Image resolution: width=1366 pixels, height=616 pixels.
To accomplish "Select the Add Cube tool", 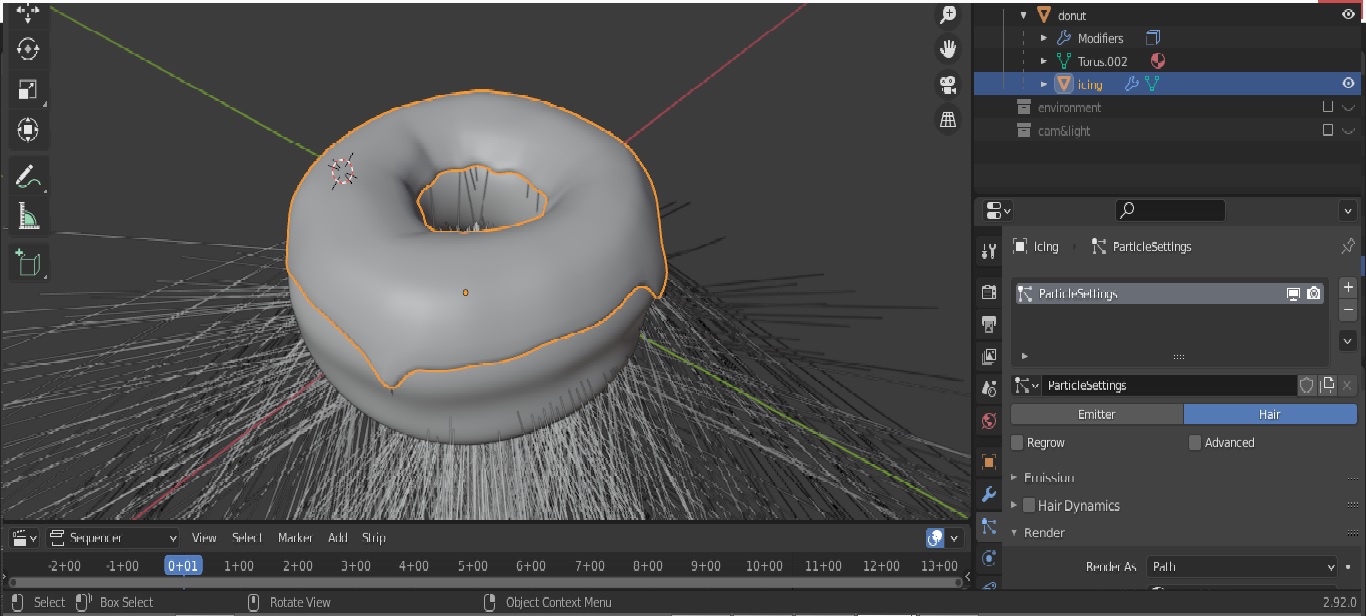I will point(28,263).
